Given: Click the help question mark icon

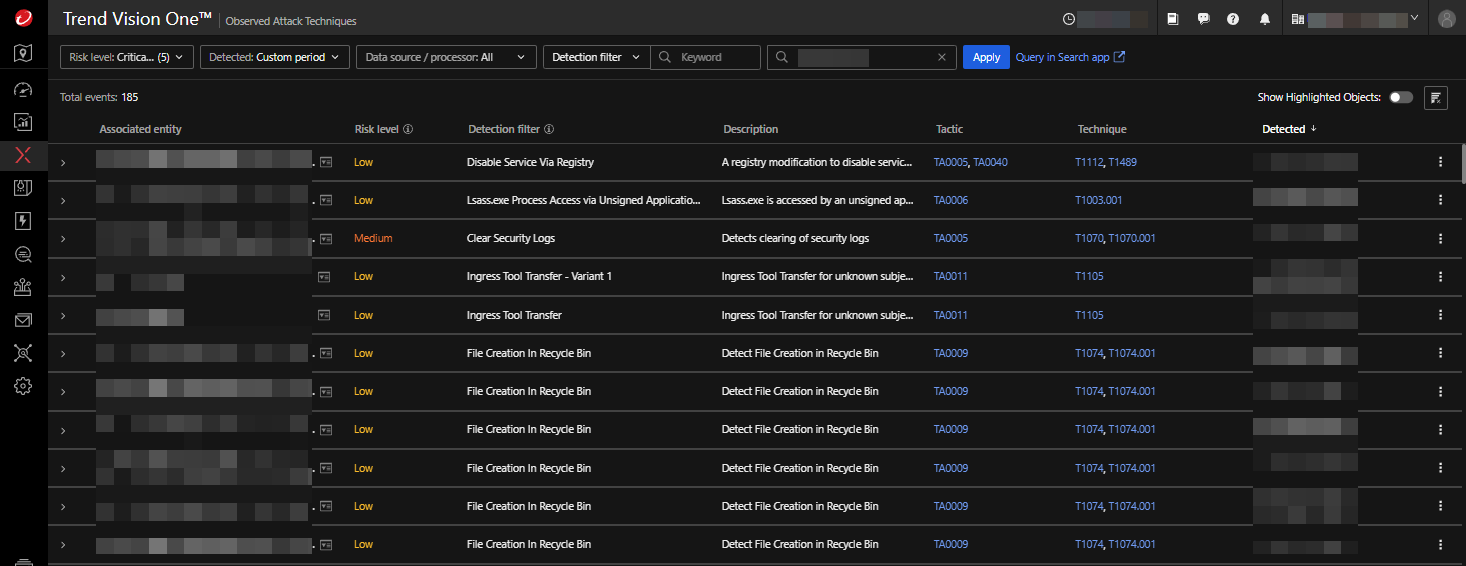Looking at the screenshot, I should tap(1233, 19).
